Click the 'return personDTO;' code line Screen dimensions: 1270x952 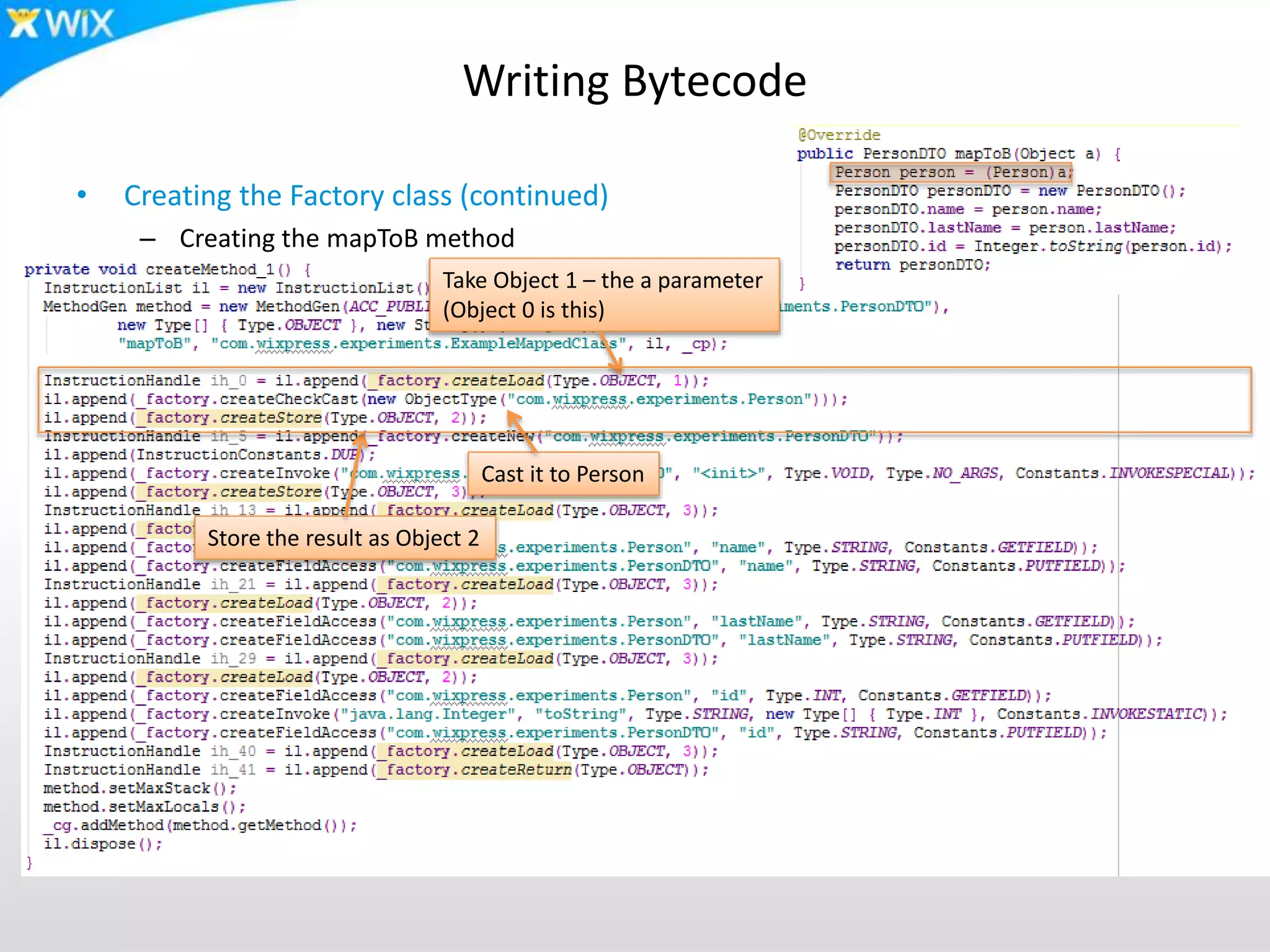coord(912,265)
